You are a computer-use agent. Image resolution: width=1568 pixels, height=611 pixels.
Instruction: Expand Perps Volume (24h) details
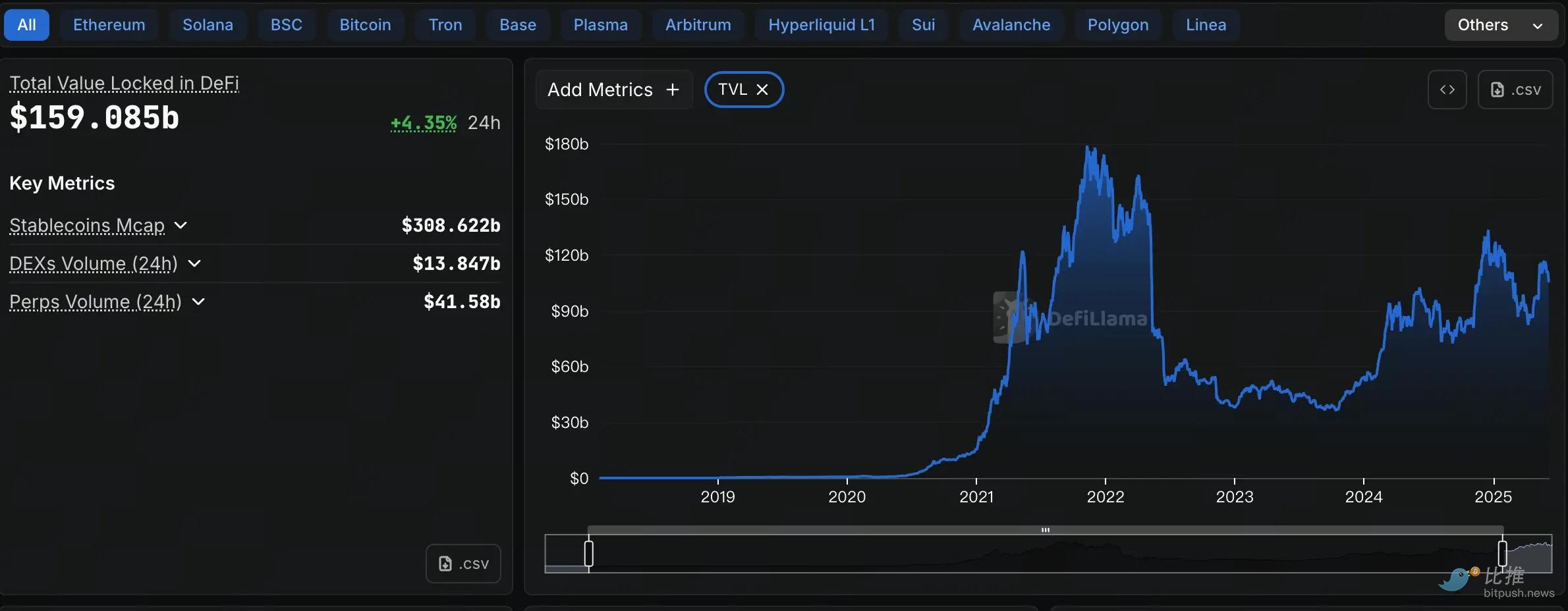pyautogui.click(x=198, y=302)
